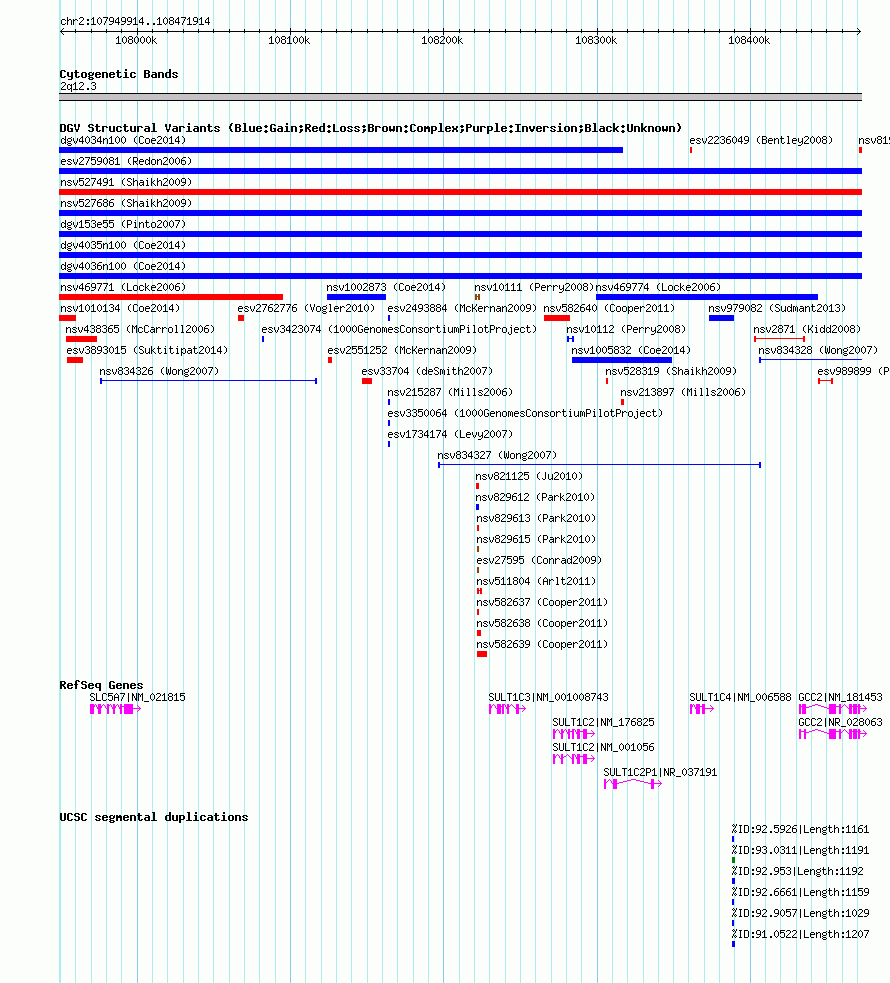Select the SULT1C2 NM_176825 gene glyph
890x983 pixels.
pyautogui.click(x=573, y=734)
